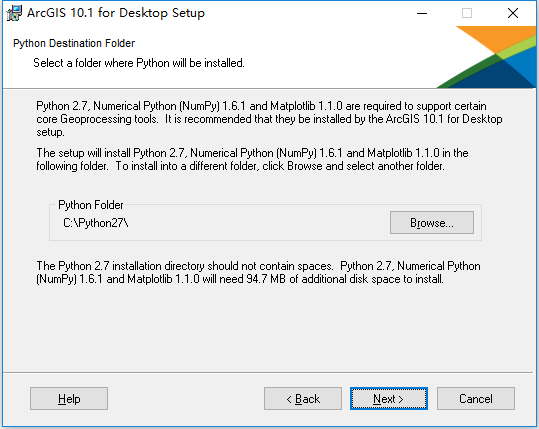The image size is (539, 429).
Task: Click the paragraph mentioning click Browse
Action: [252, 159]
